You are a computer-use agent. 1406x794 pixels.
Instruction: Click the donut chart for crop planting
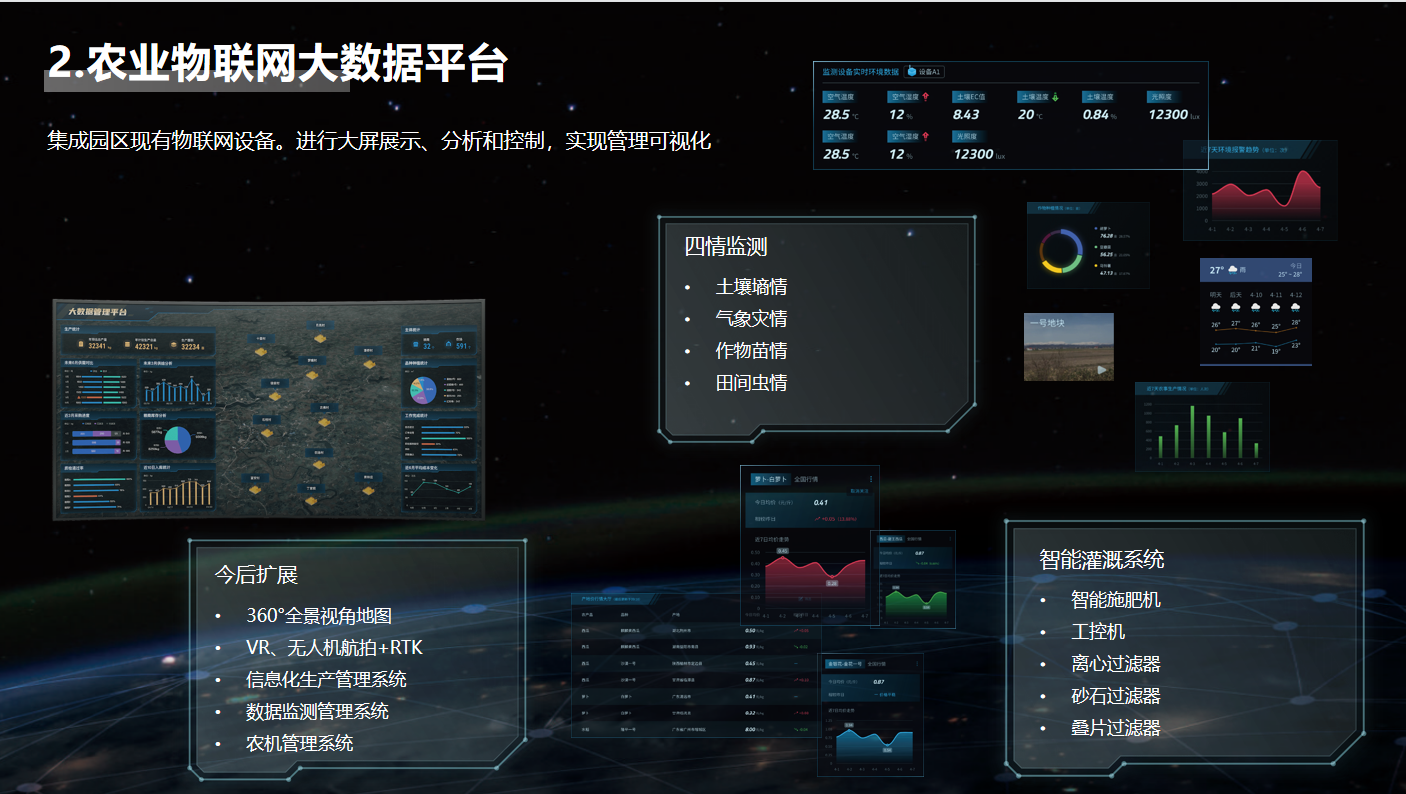1061,251
